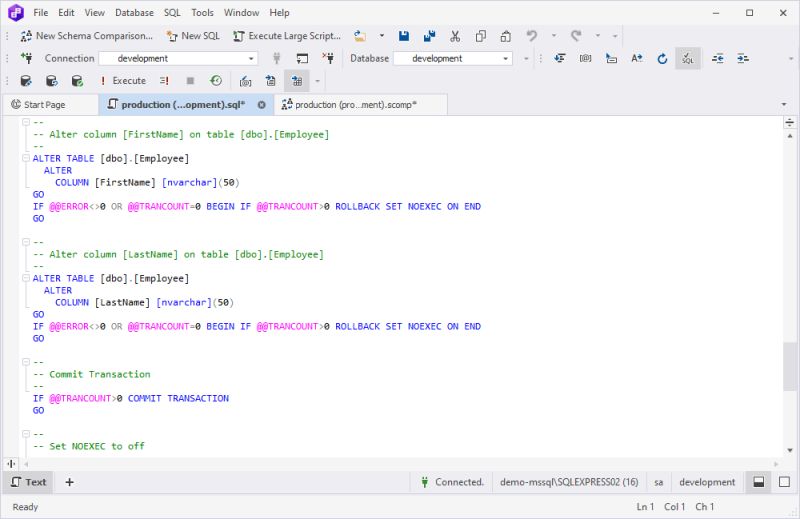The width and height of the screenshot is (800, 519).
Task: Click the go-to-definition cursor box icon
Action: coord(611,58)
